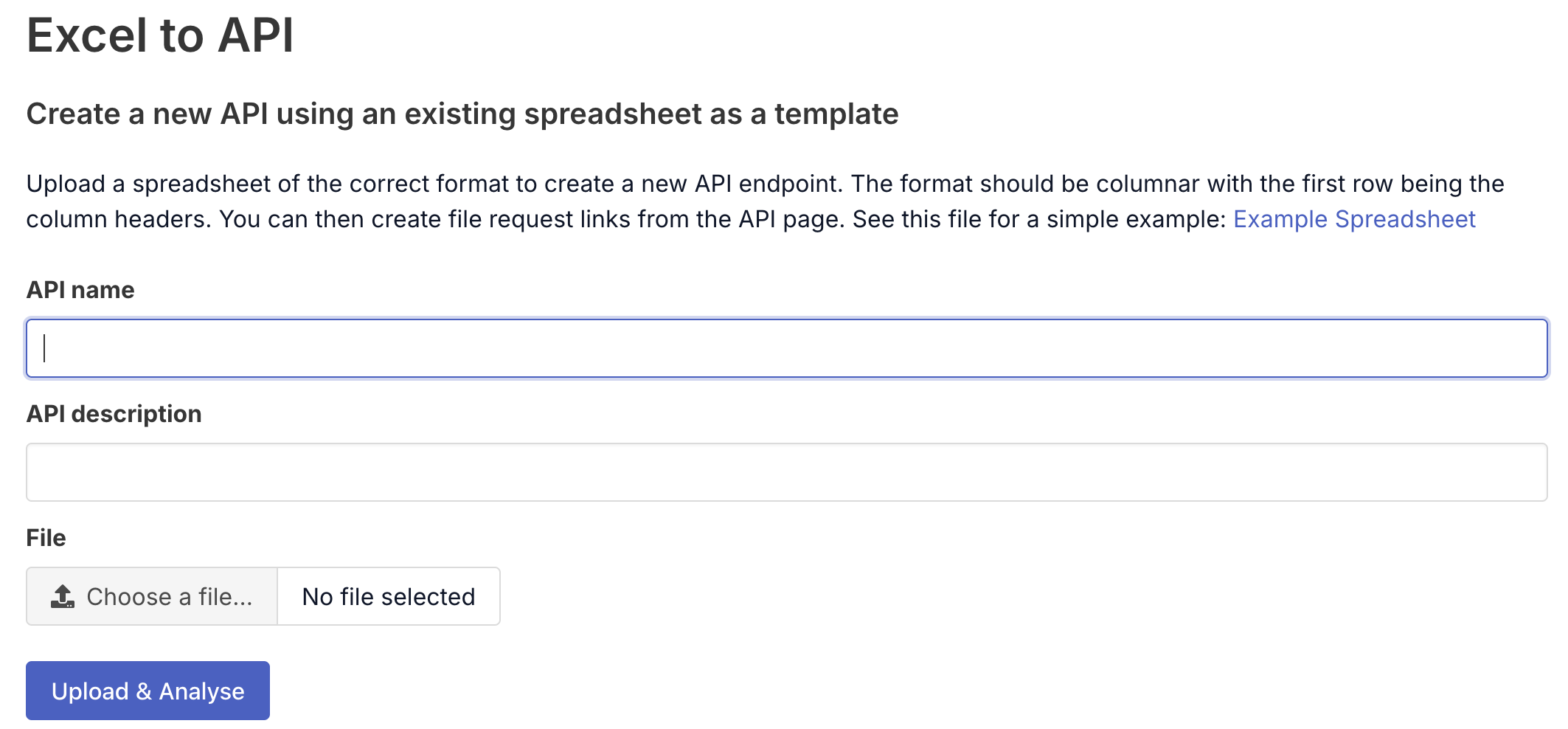Click the "API description" field label
Image resolution: width=1568 pixels, height=729 pixels.
click(x=114, y=414)
